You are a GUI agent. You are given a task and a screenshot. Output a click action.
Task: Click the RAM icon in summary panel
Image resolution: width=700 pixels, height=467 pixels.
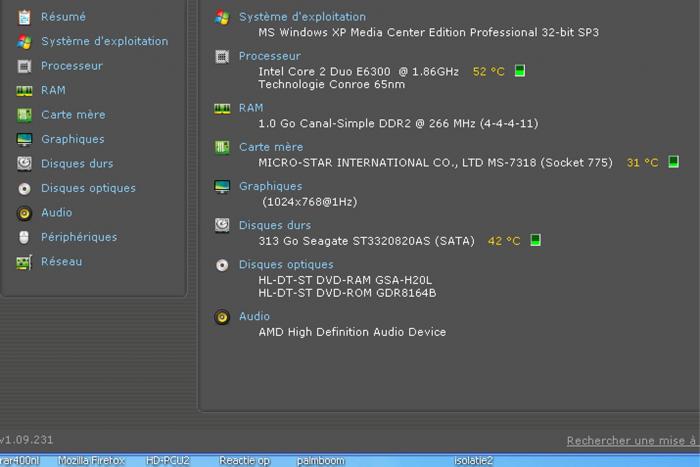(222, 108)
